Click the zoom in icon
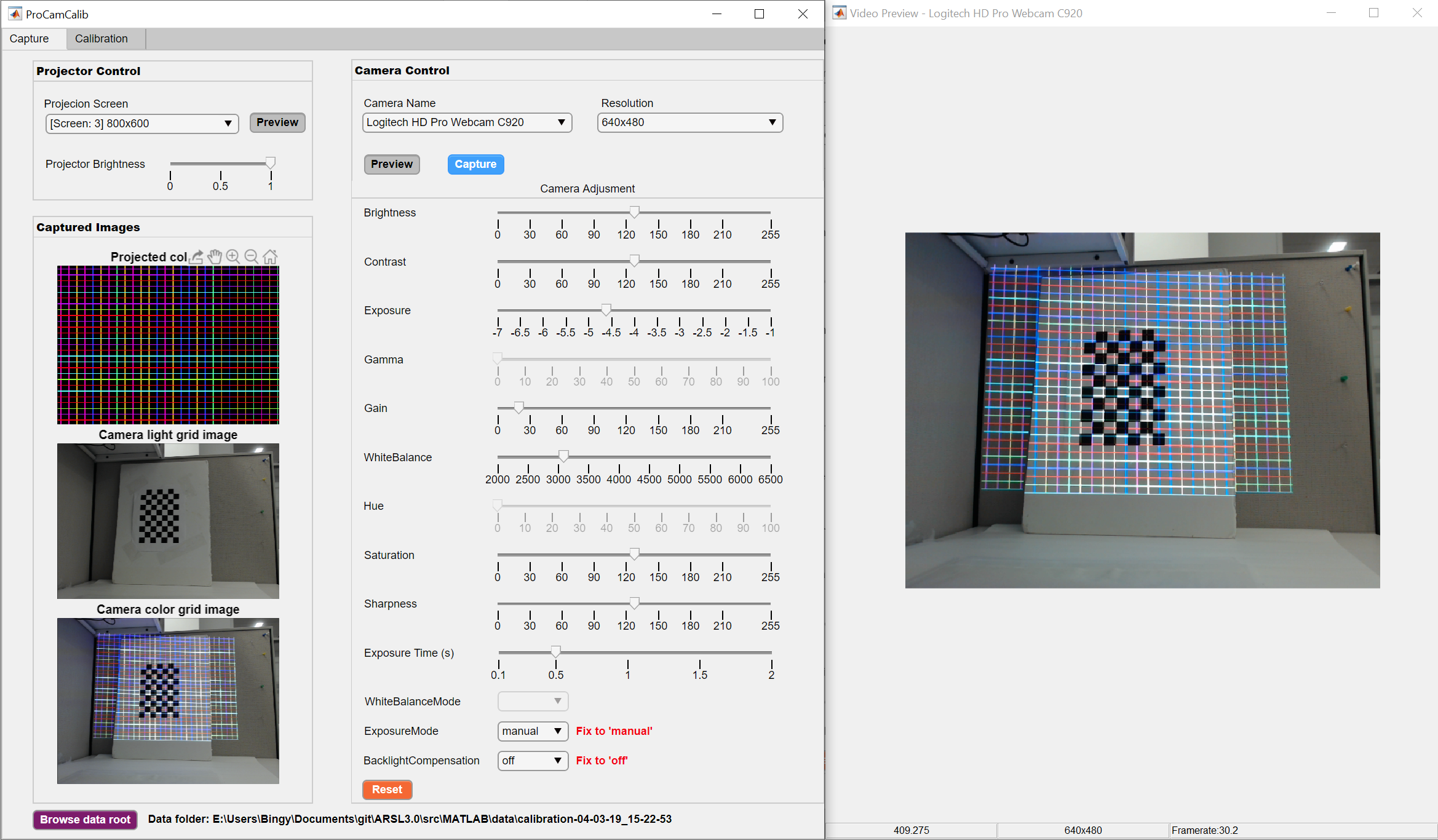The width and height of the screenshot is (1438, 840). tap(231, 257)
